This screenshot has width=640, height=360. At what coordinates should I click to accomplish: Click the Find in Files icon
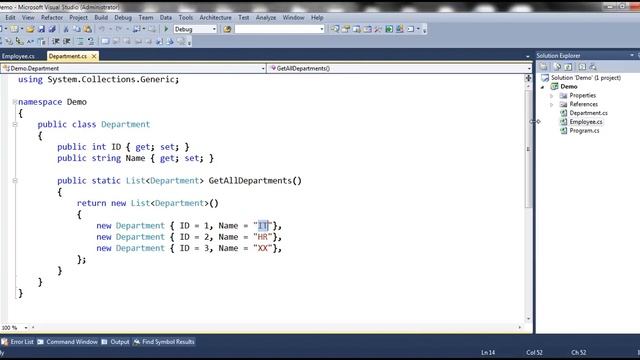(x=227, y=29)
